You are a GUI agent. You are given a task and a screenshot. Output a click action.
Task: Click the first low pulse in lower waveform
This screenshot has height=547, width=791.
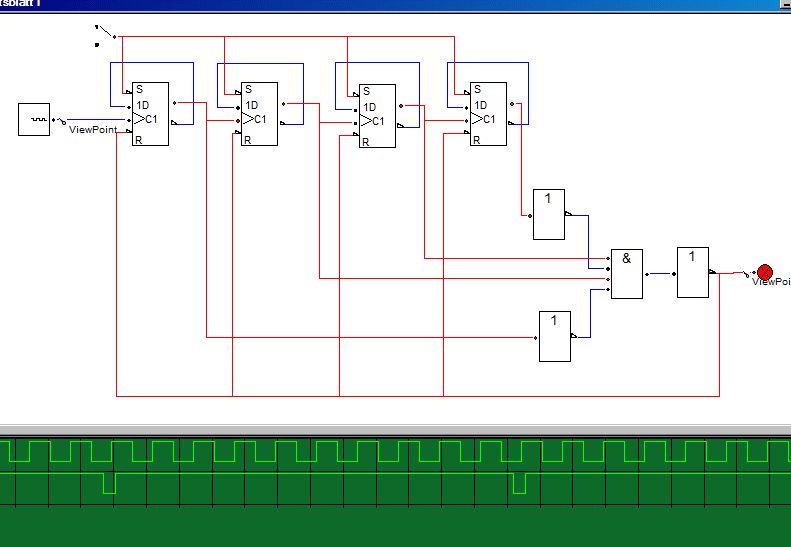pos(109,483)
